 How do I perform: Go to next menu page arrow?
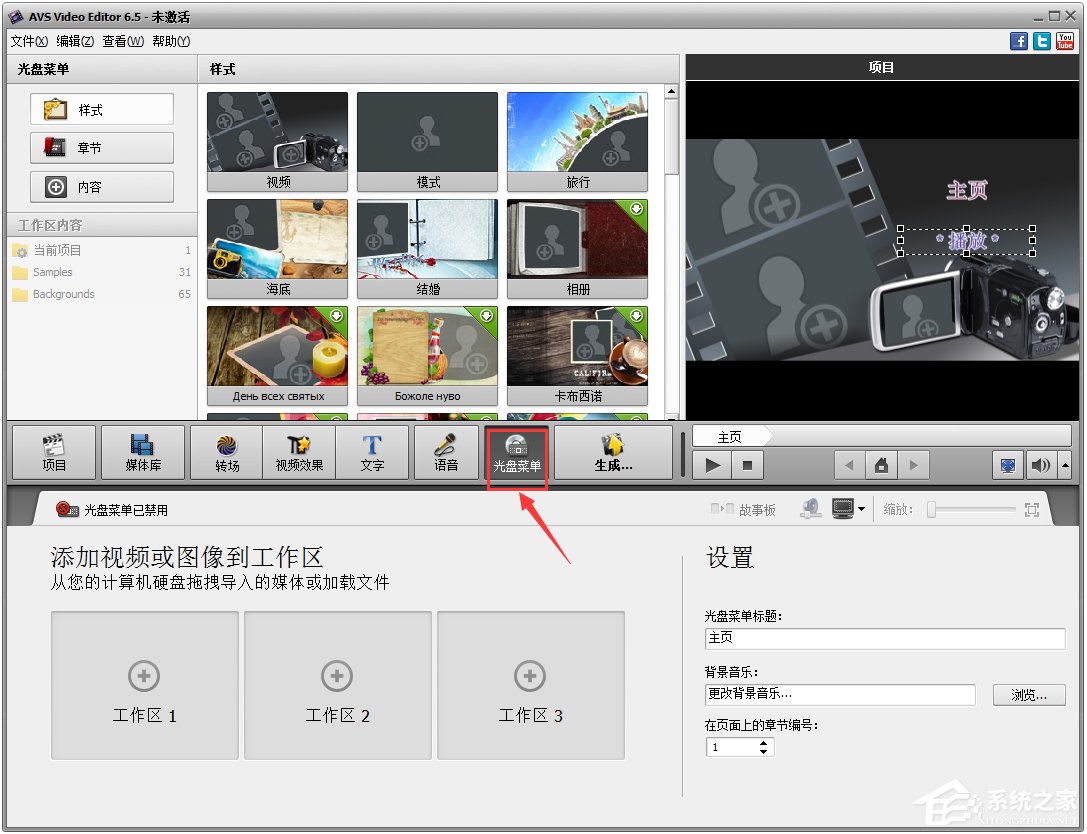(914, 465)
